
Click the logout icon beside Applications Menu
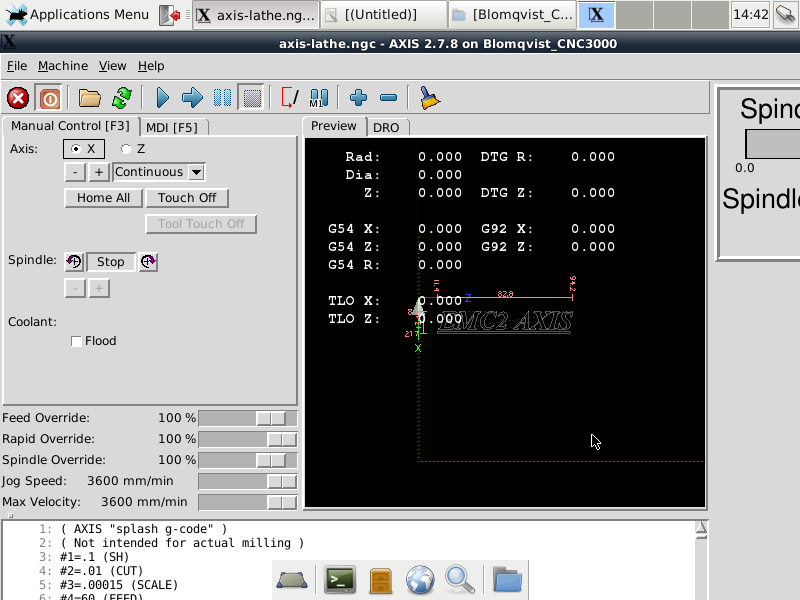pyautogui.click(x=169, y=15)
